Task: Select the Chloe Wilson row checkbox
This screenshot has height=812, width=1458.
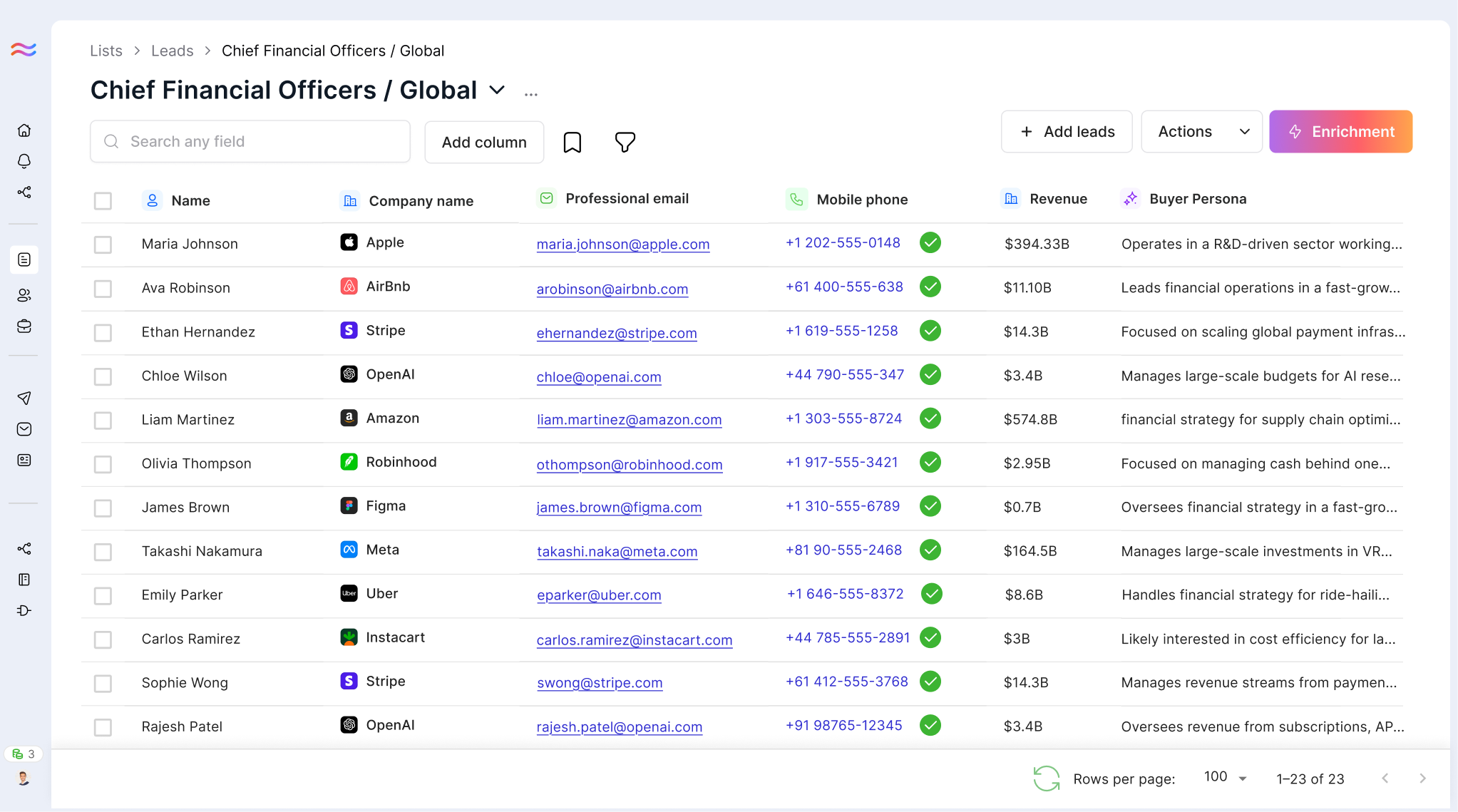Action: pyautogui.click(x=103, y=376)
